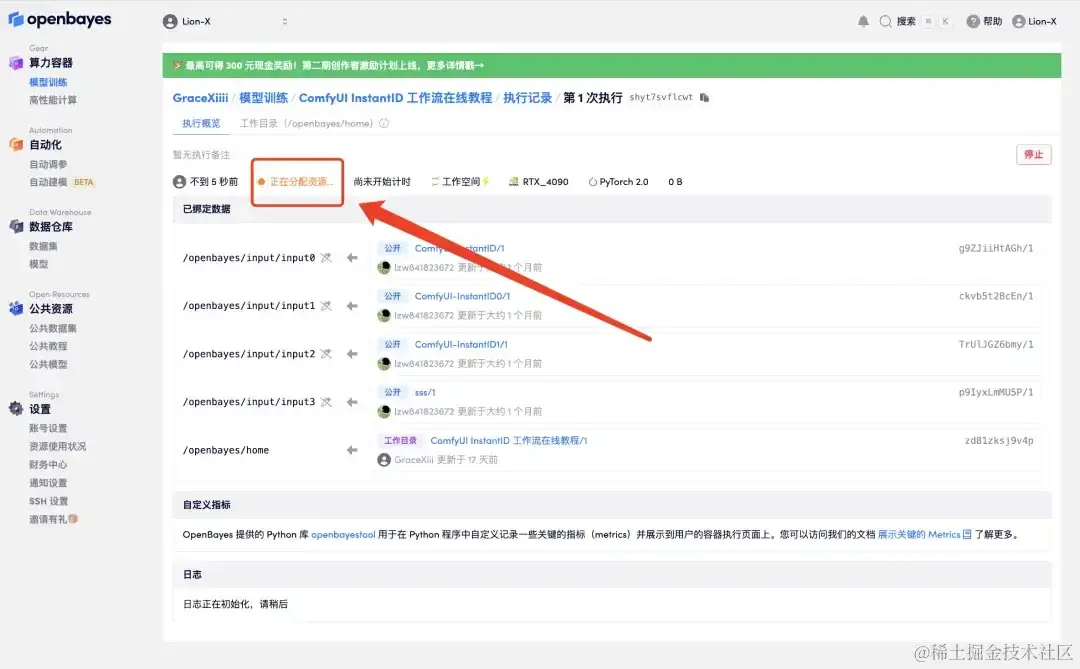Open 公共模型 in the sidebar
This screenshot has height=669, width=1080.
tap(48, 364)
